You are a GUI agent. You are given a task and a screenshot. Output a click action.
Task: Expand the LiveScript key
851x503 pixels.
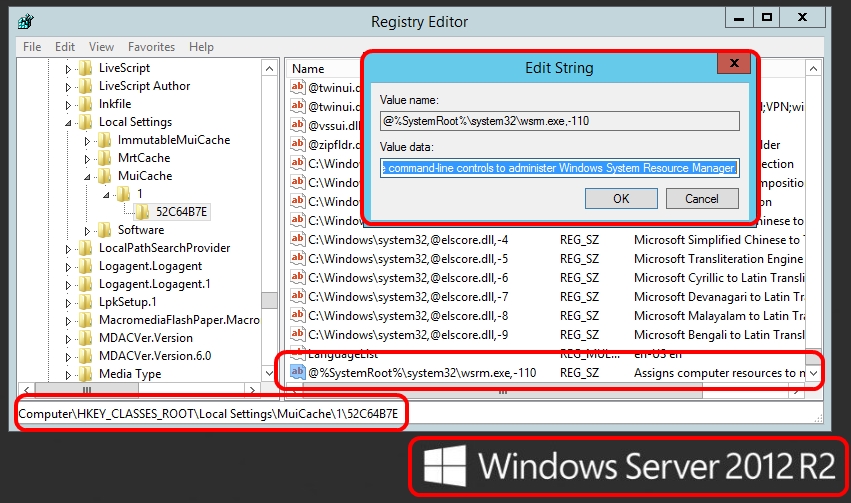click(x=68, y=69)
